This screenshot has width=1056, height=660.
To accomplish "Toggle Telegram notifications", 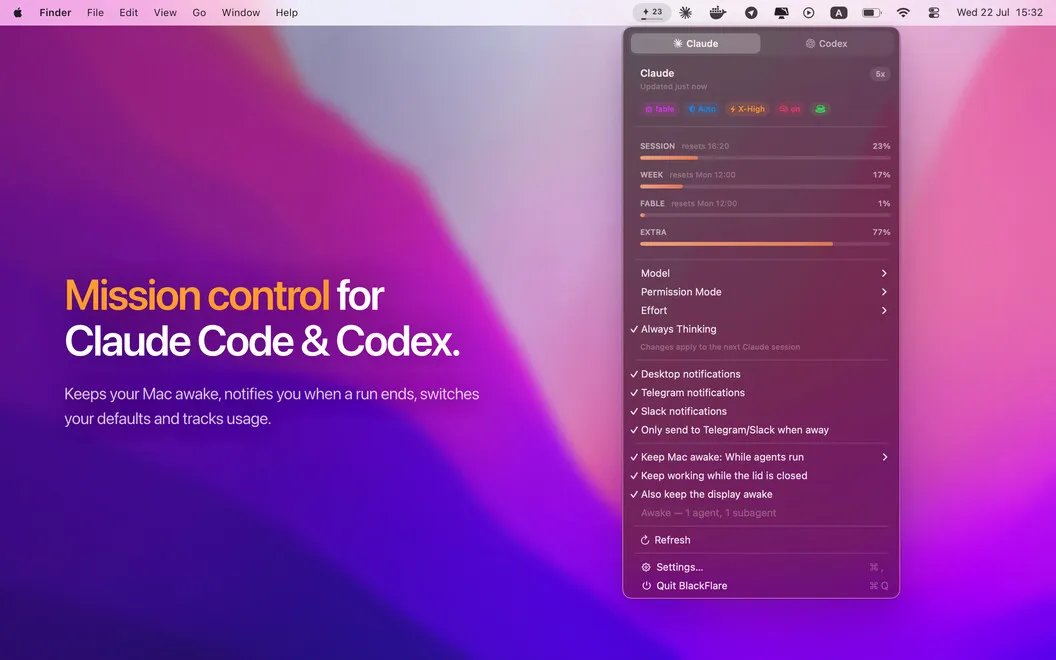I will coord(761,393).
